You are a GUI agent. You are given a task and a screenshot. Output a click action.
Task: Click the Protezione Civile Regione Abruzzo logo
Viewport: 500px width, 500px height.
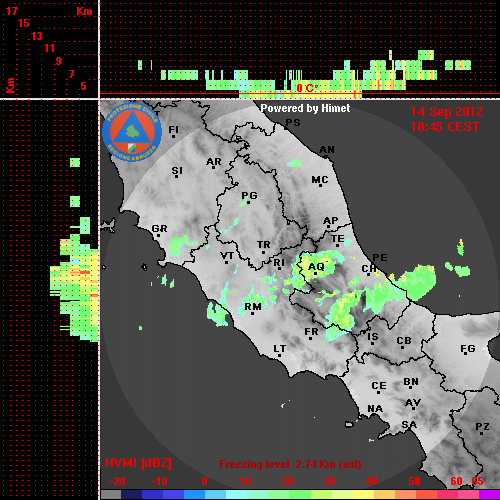tap(132, 132)
